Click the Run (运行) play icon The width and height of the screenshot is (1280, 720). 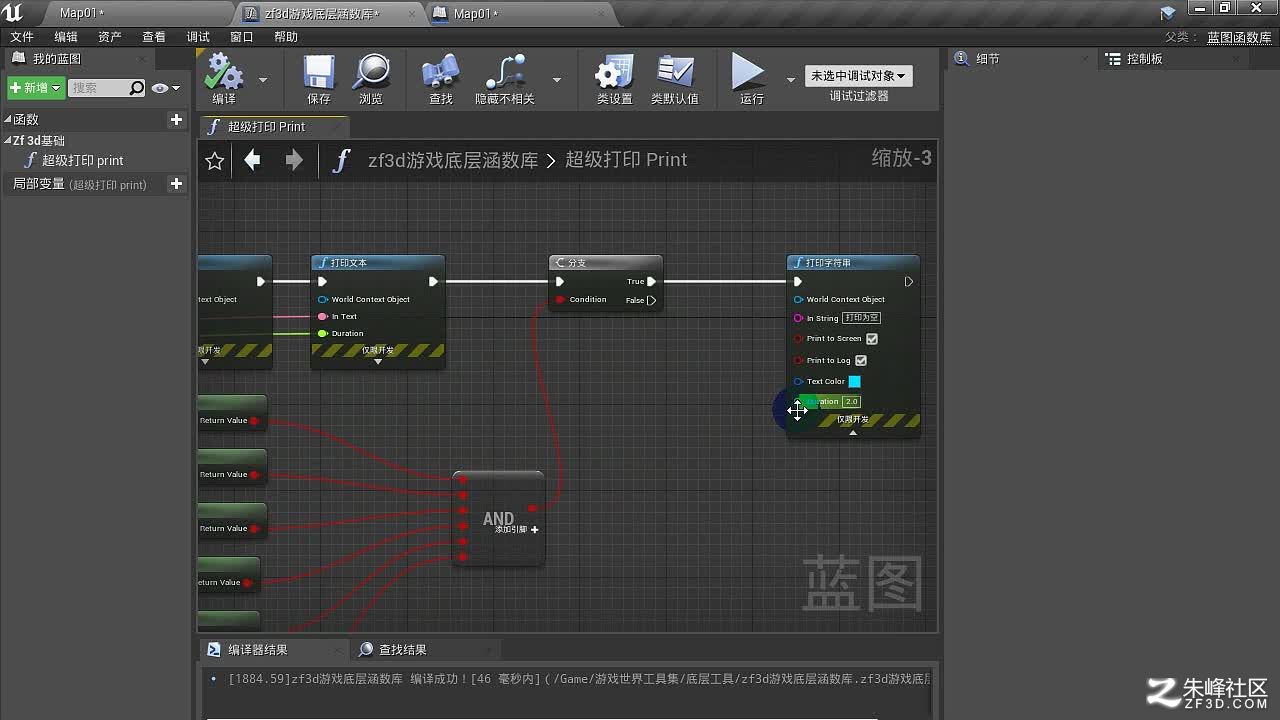[x=748, y=72]
